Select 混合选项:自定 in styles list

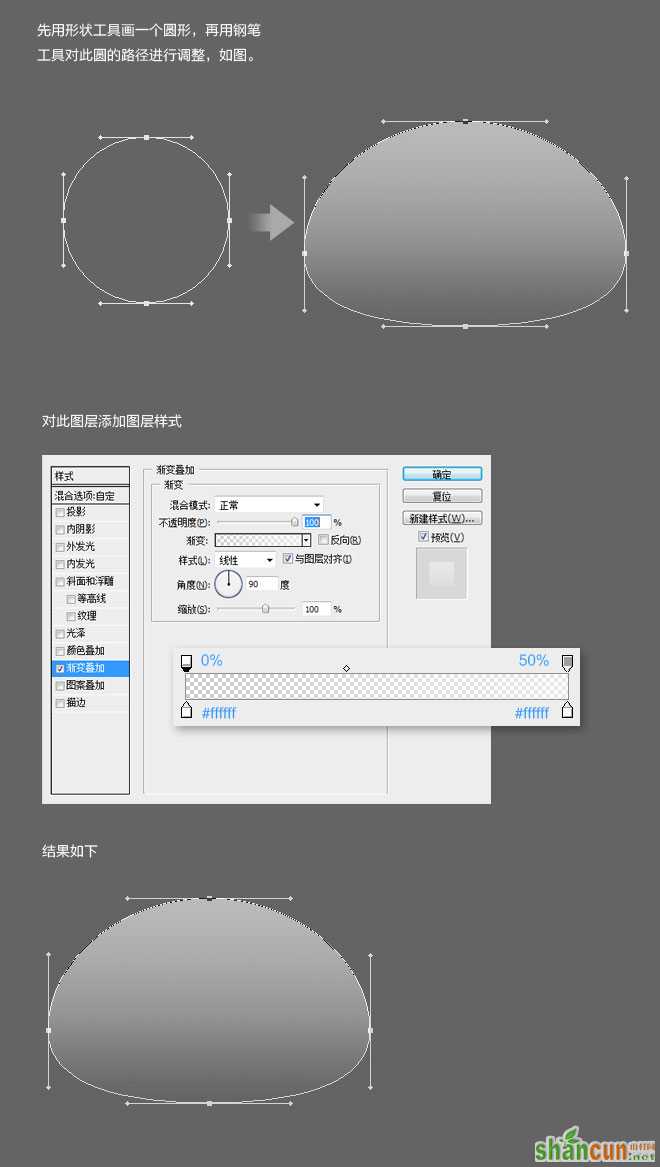click(90, 495)
